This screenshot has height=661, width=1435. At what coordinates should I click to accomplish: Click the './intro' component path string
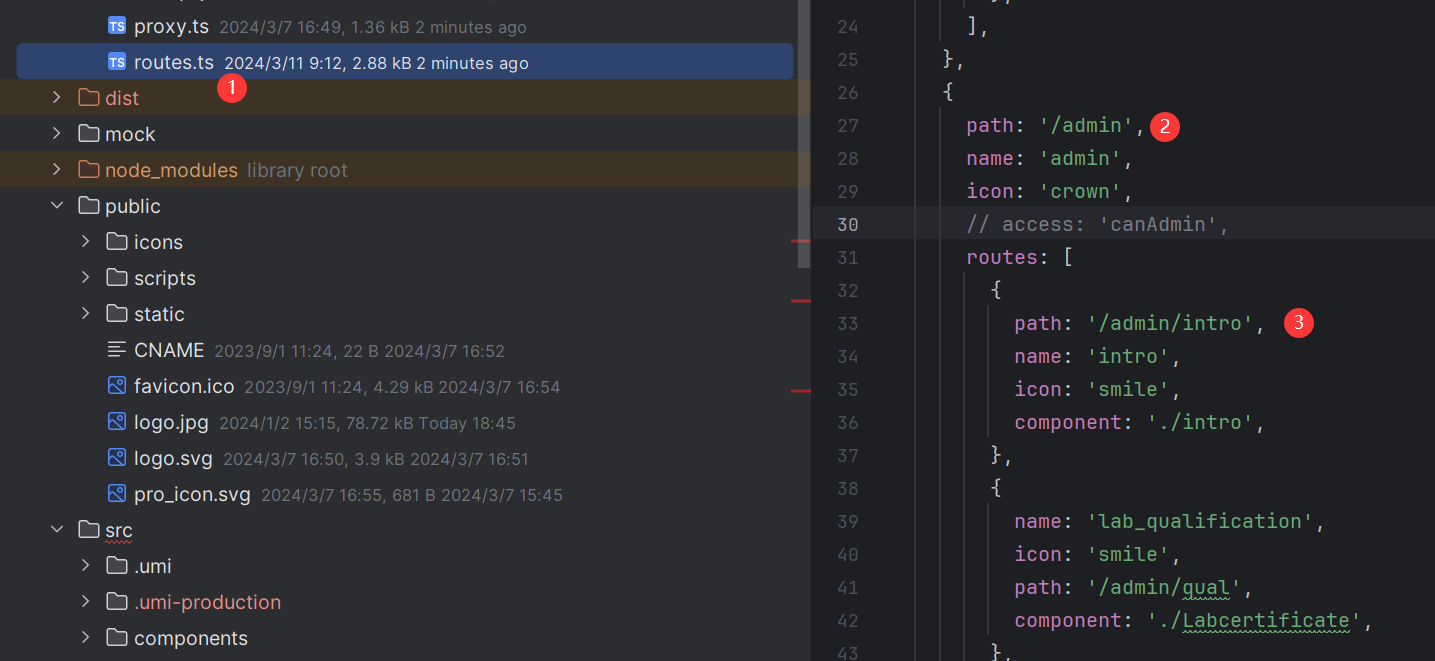[x=1200, y=422]
